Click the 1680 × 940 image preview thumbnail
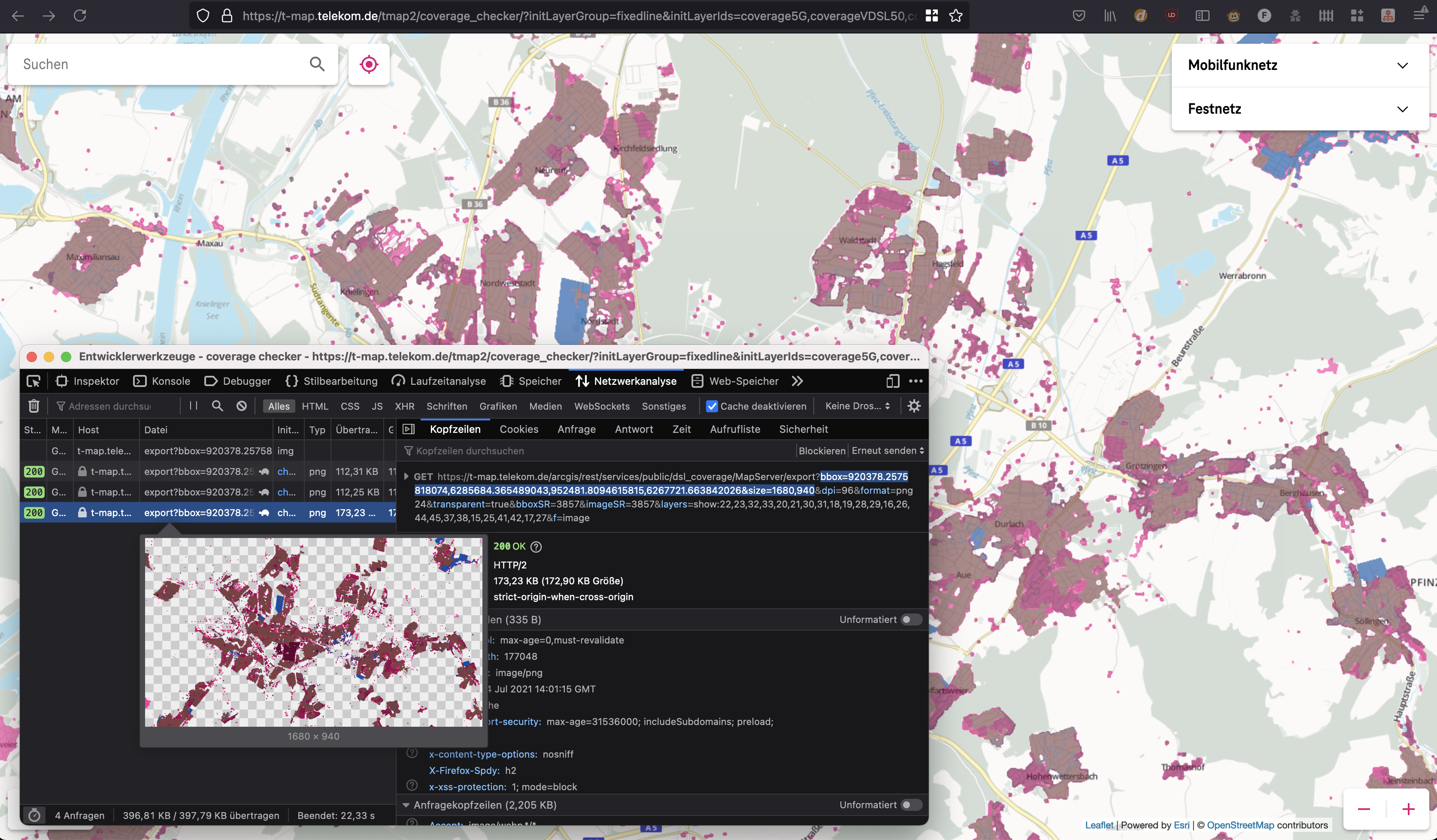Screen dimensions: 1437x840 (x=313, y=632)
